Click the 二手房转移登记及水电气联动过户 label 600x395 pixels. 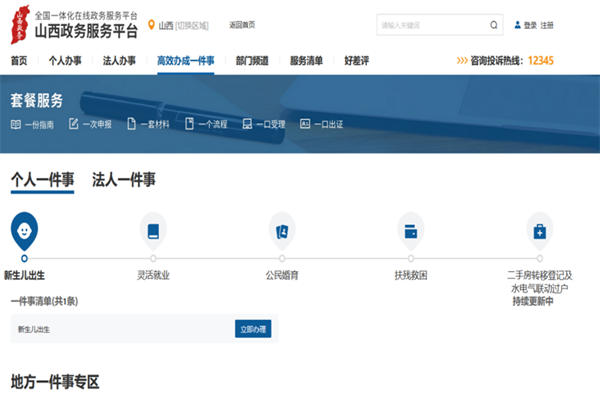tap(540, 282)
